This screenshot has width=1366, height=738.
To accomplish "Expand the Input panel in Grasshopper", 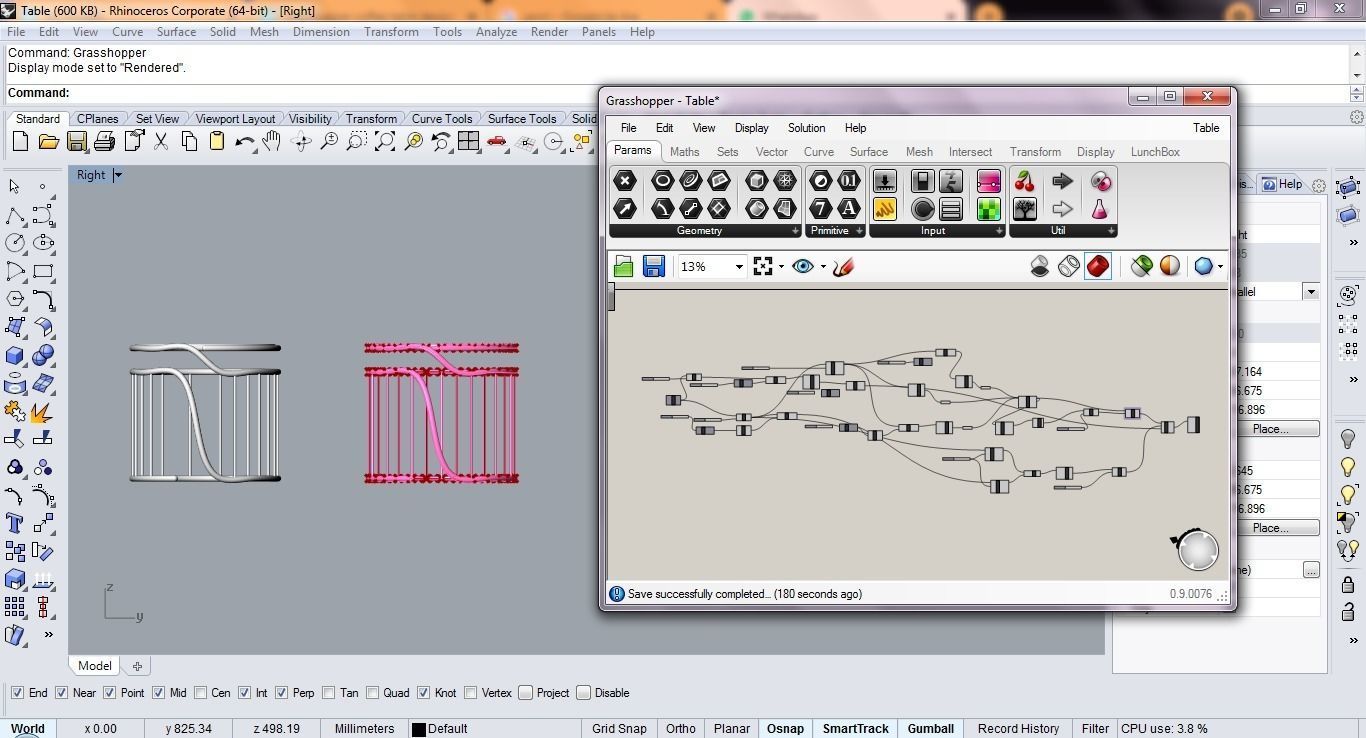I will [999, 231].
